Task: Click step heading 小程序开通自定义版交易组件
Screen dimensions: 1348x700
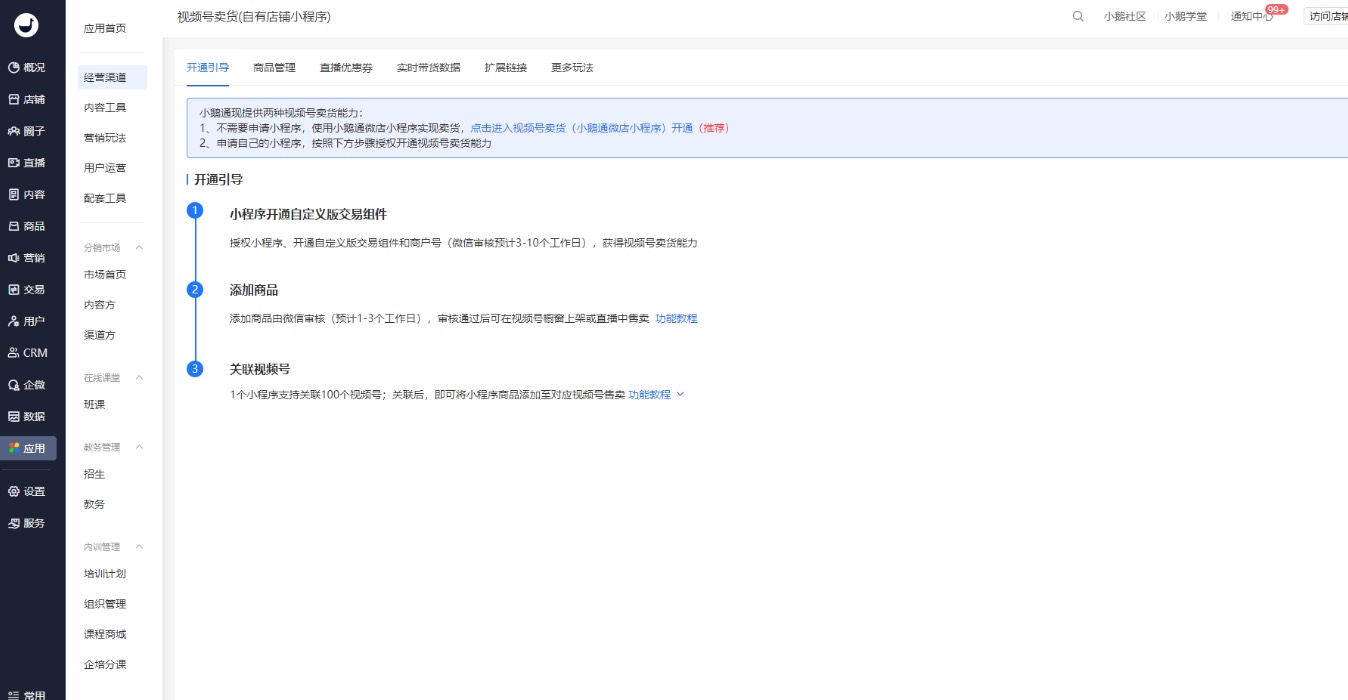Action: click(308, 214)
